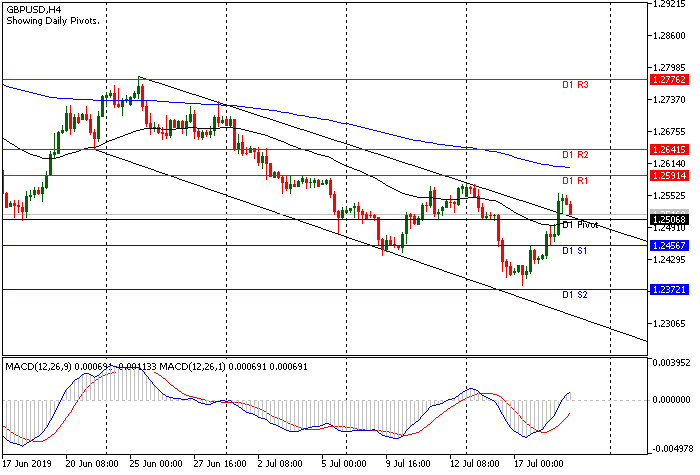Click the black 1.25068 current price tag
700x475 pixels.
pos(667,218)
